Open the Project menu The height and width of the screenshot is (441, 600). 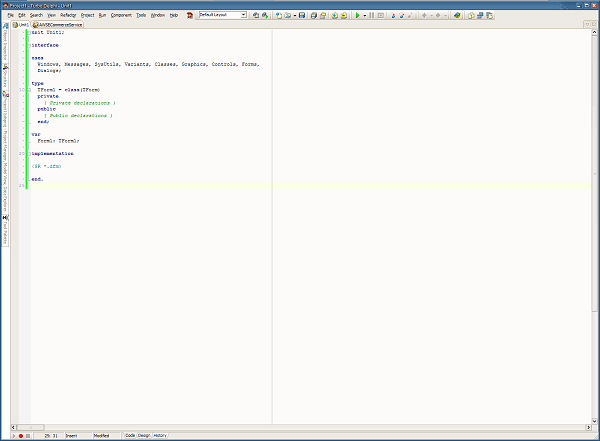coord(88,16)
